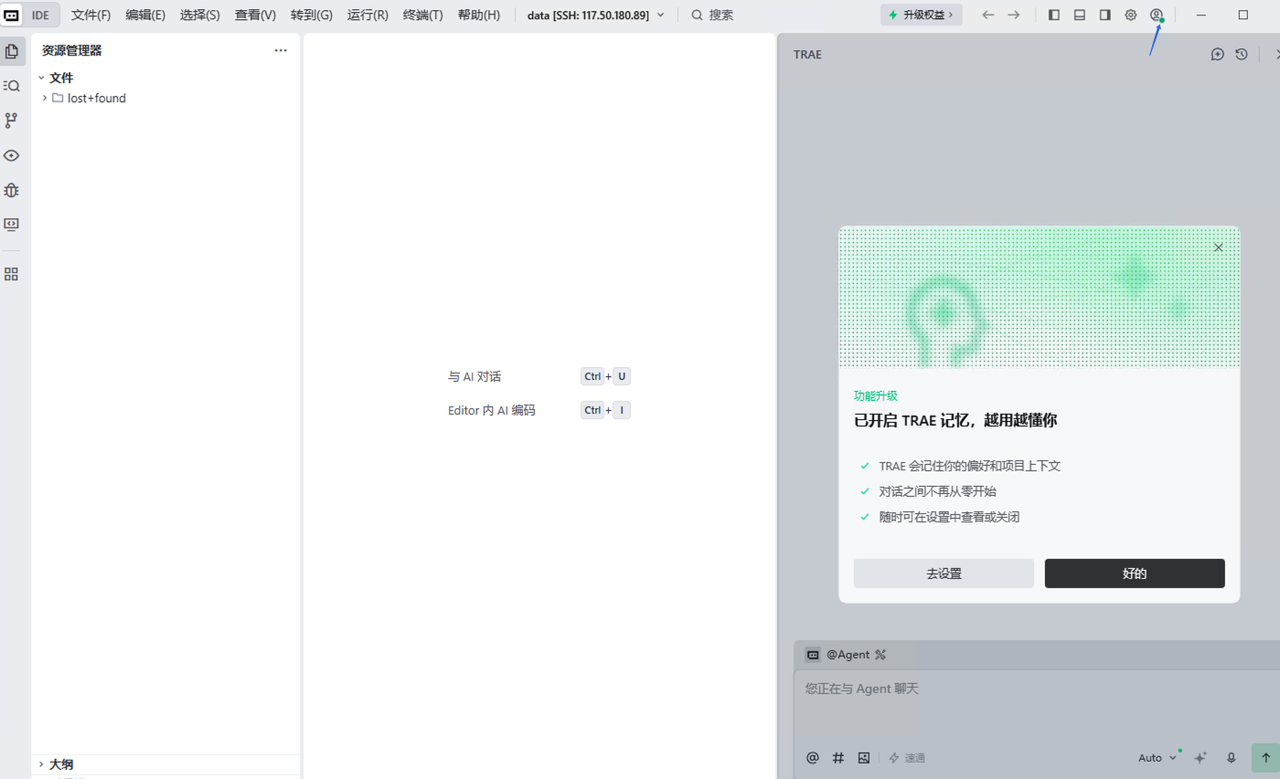The width and height of the screenshot is (1280, 779).
Task: Open settings gear in title bar
Action: (x=1131, y=15)
